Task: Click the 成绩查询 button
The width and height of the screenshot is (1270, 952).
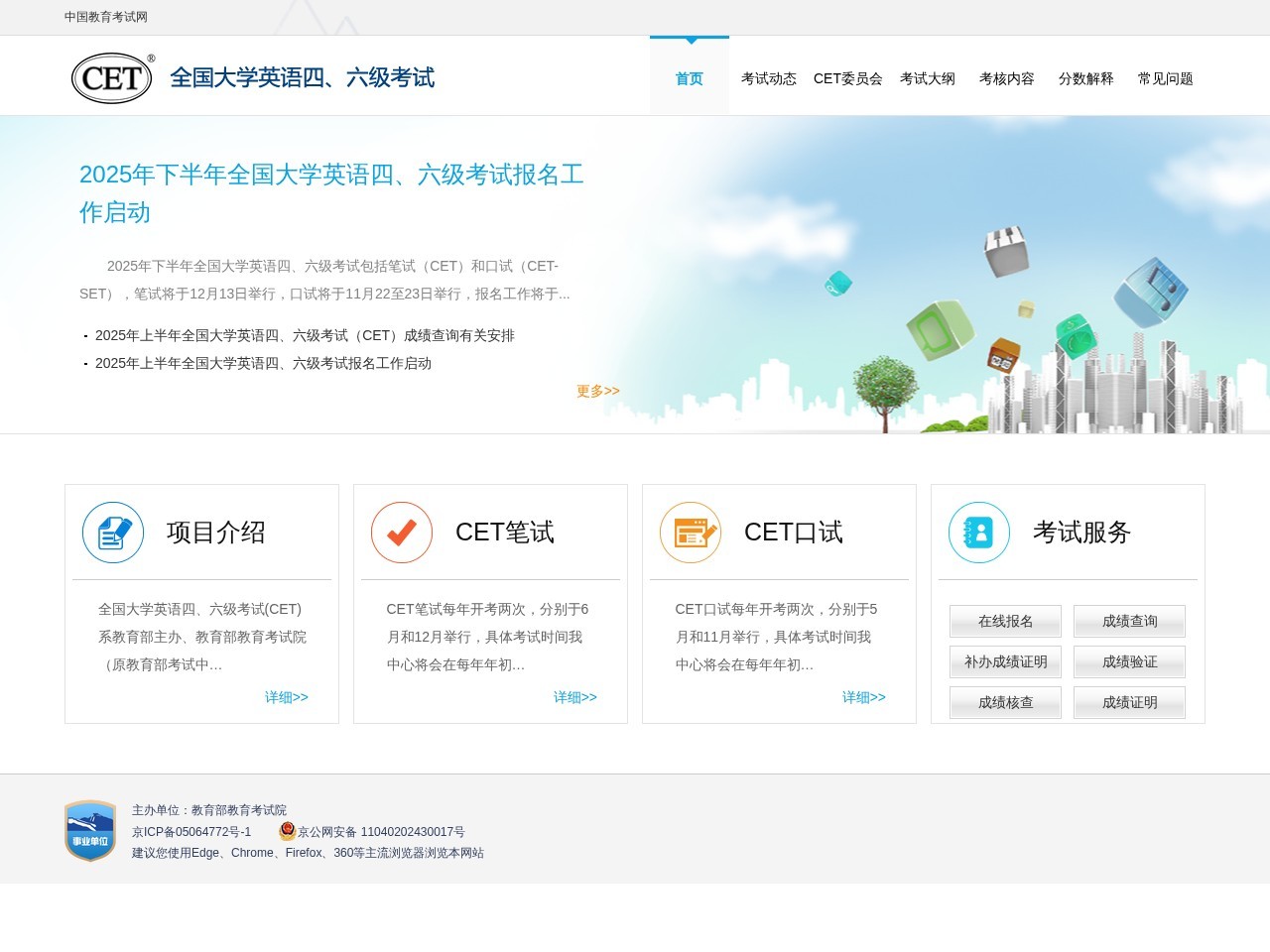Action: pos(1130,621)
